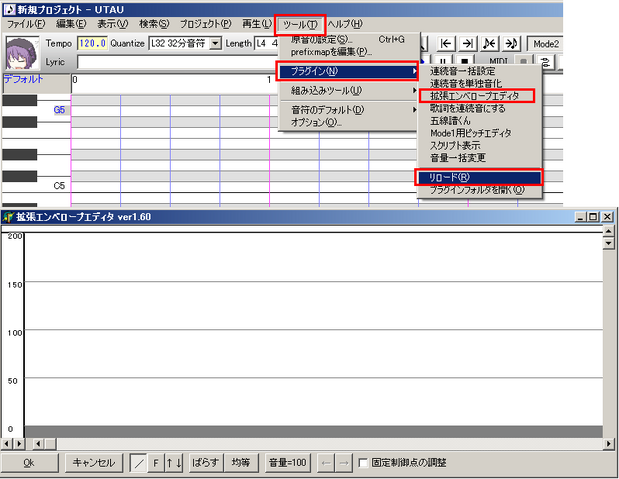Click the Ok button
Viewport: 619px width, 479px height.
(30, 463)
